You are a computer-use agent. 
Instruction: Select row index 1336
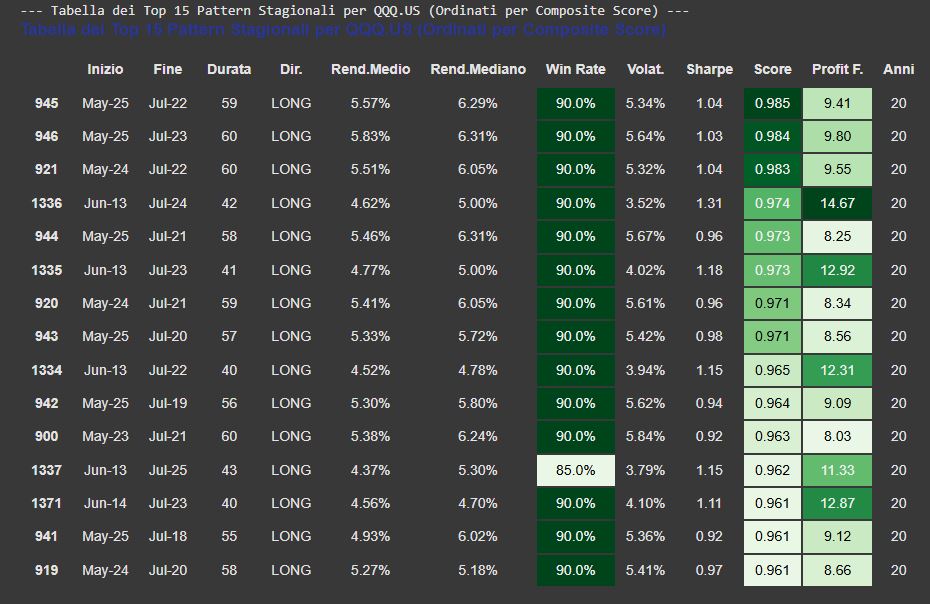(46, 204)
